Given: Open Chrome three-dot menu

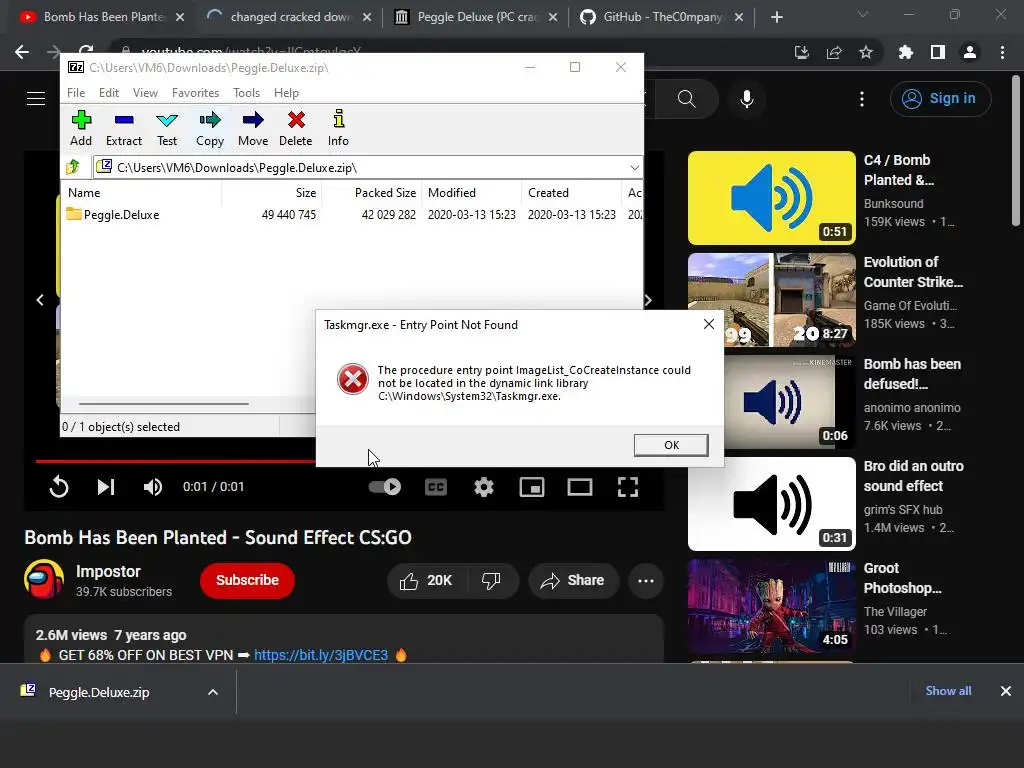Looking at the screenshot, I should click(x=1002, y=52).
